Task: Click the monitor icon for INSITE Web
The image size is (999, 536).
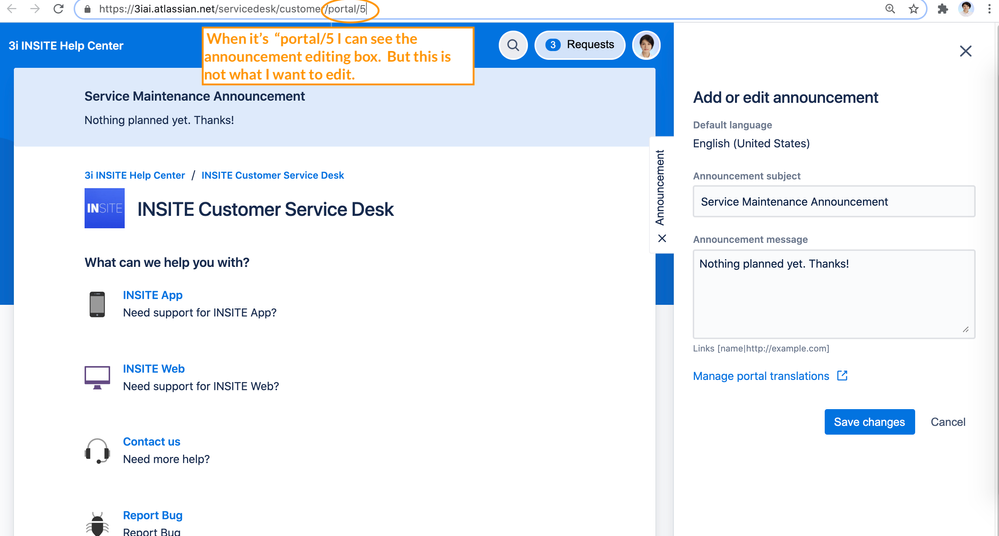Action: tap(97, 377)
